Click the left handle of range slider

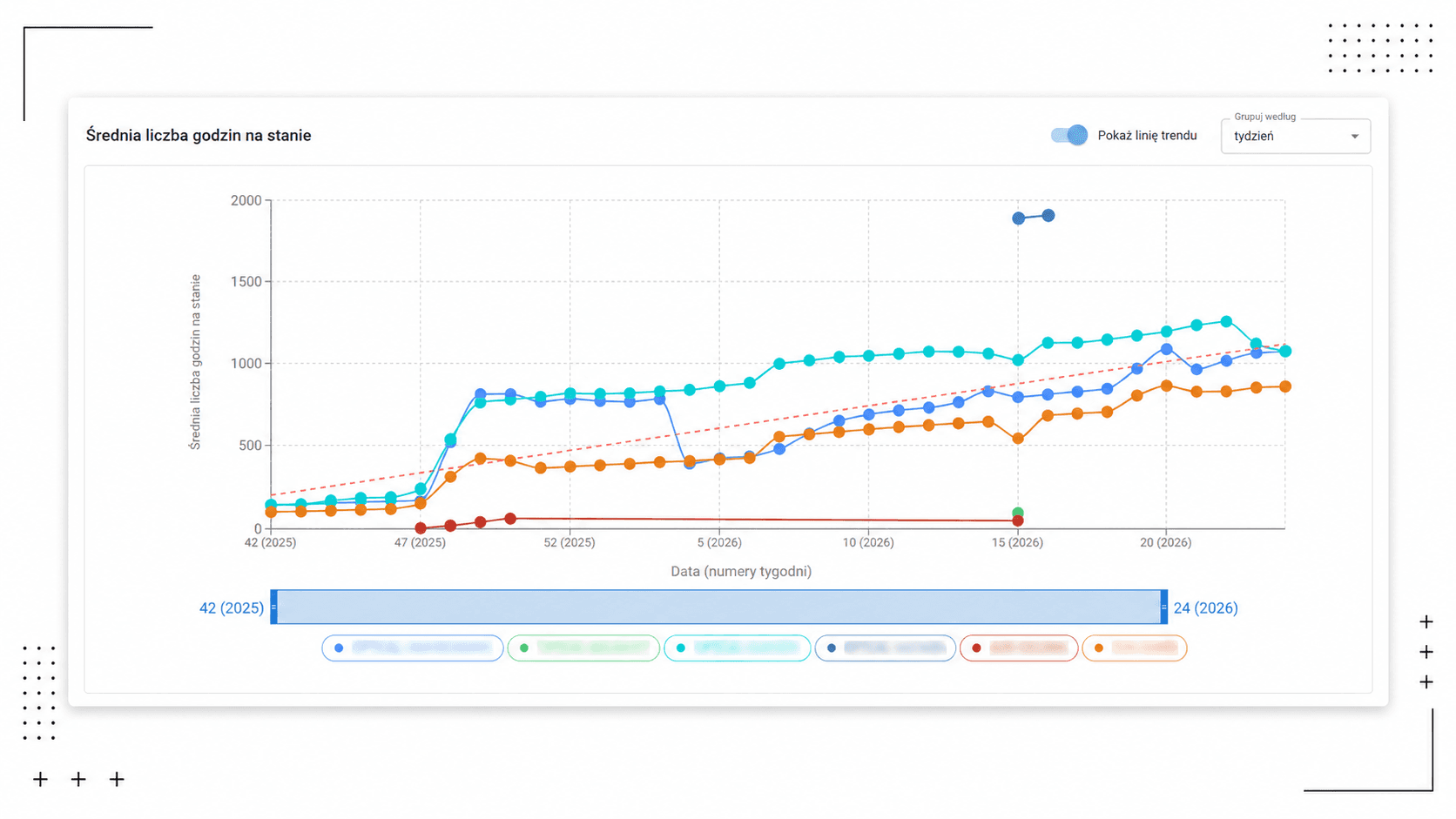pos(273,607)
